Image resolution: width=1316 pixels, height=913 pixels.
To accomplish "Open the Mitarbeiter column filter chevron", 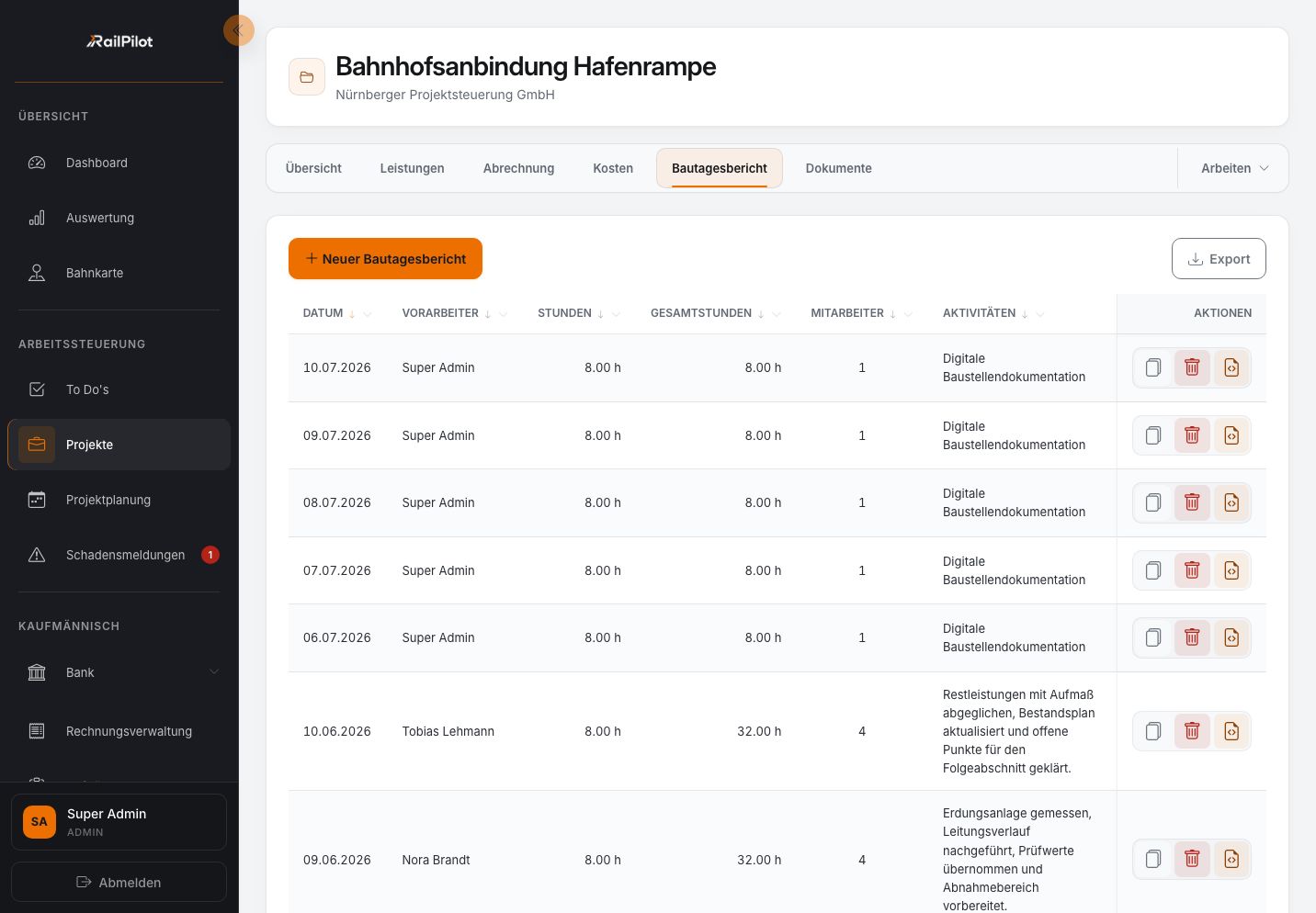I will 908,314.
